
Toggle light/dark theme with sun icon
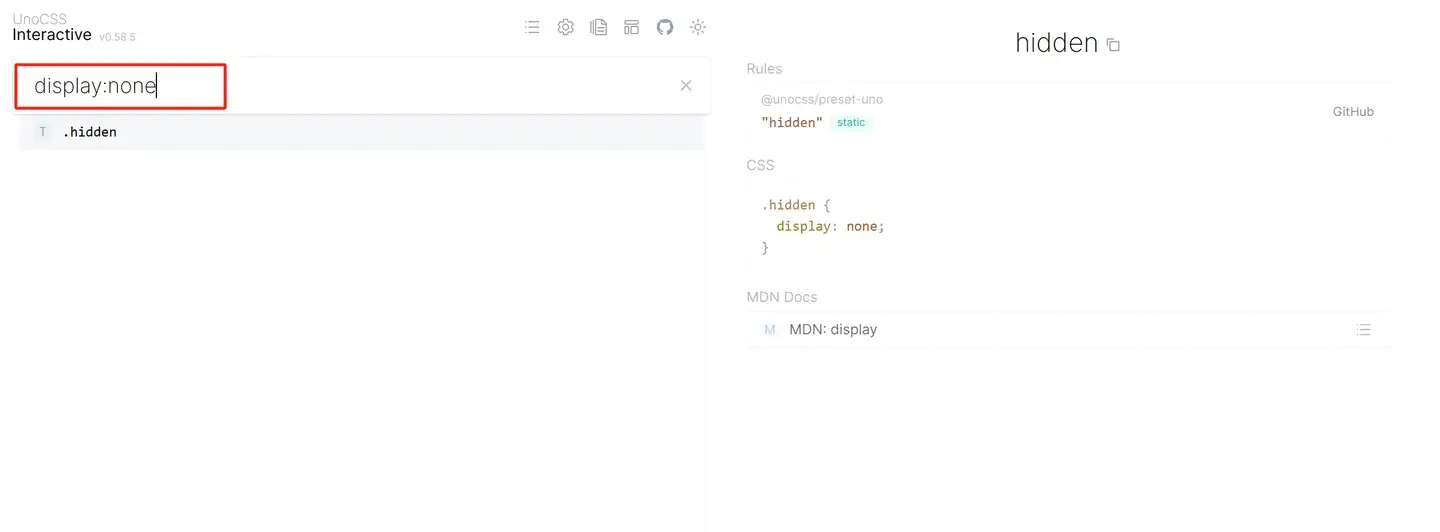pyautogui.click(x=698, y=27)
